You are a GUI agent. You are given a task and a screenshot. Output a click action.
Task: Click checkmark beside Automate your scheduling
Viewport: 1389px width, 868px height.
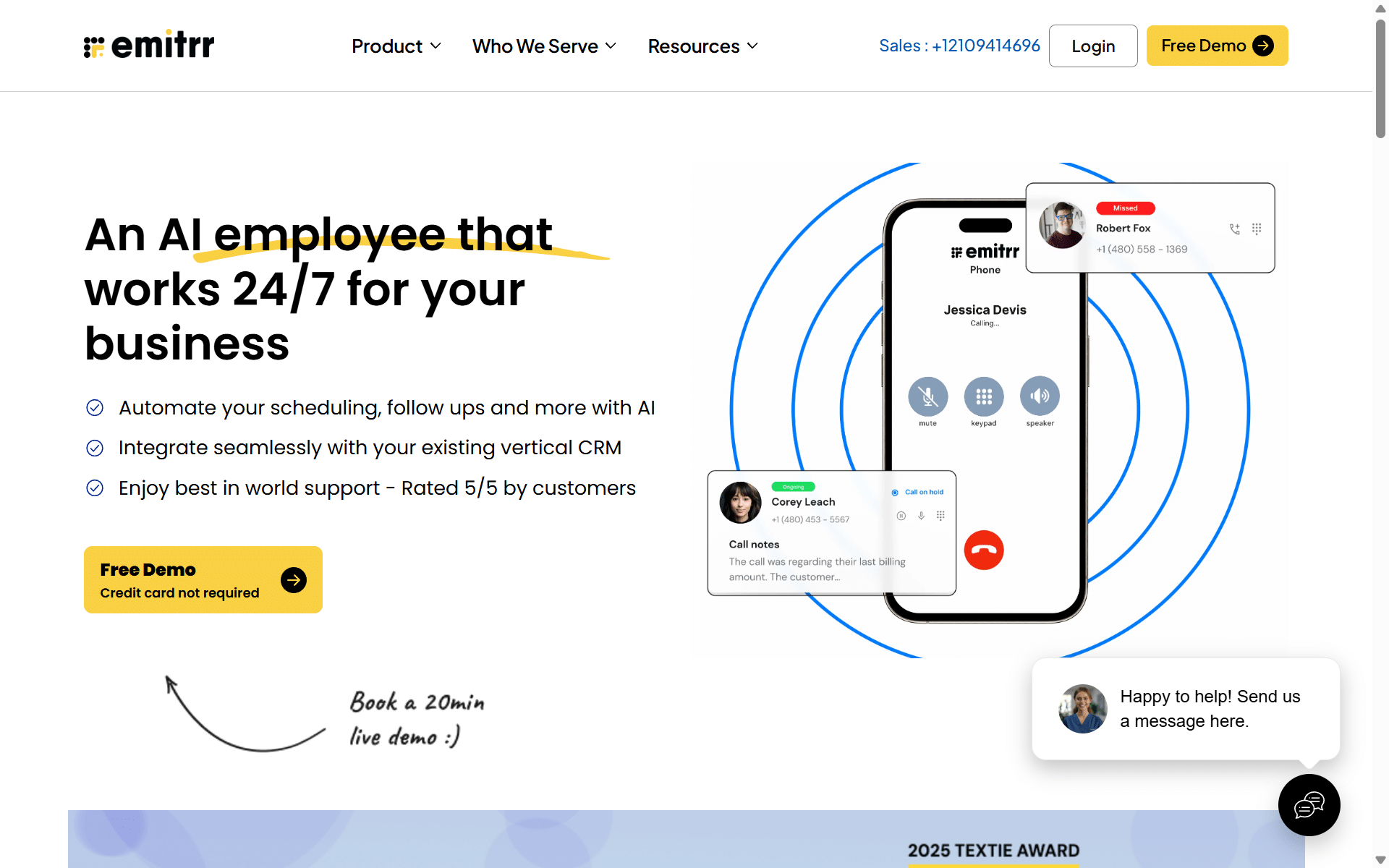coord(95,408)
